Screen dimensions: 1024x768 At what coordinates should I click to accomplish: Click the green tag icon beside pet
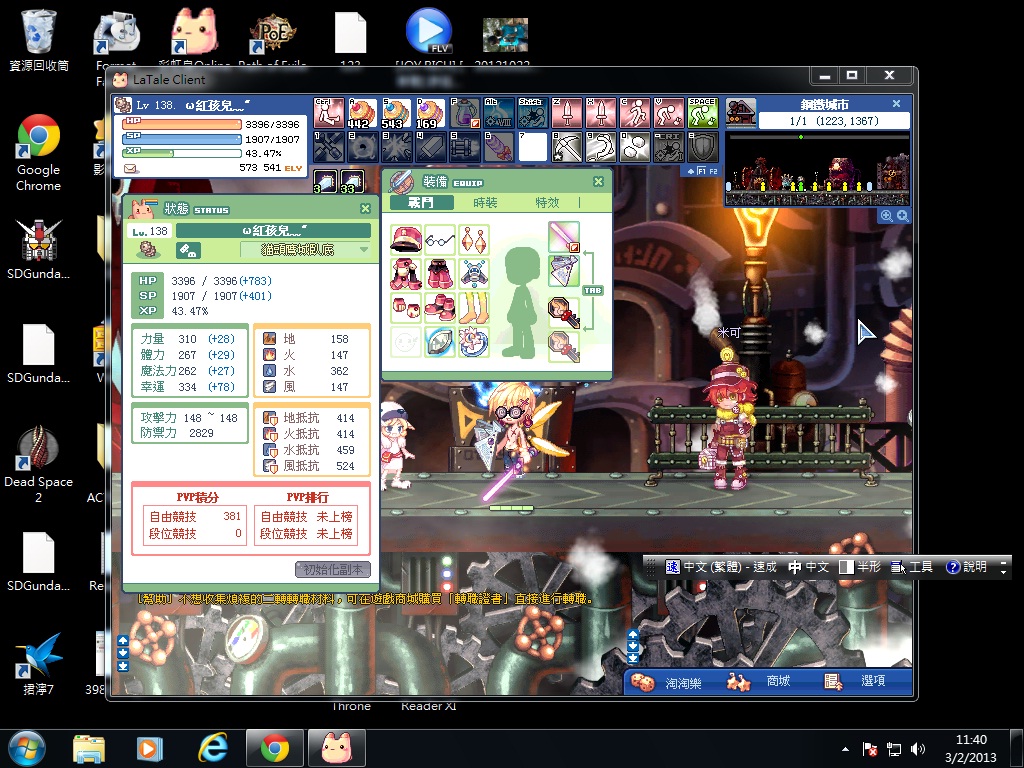pos(188,250)
